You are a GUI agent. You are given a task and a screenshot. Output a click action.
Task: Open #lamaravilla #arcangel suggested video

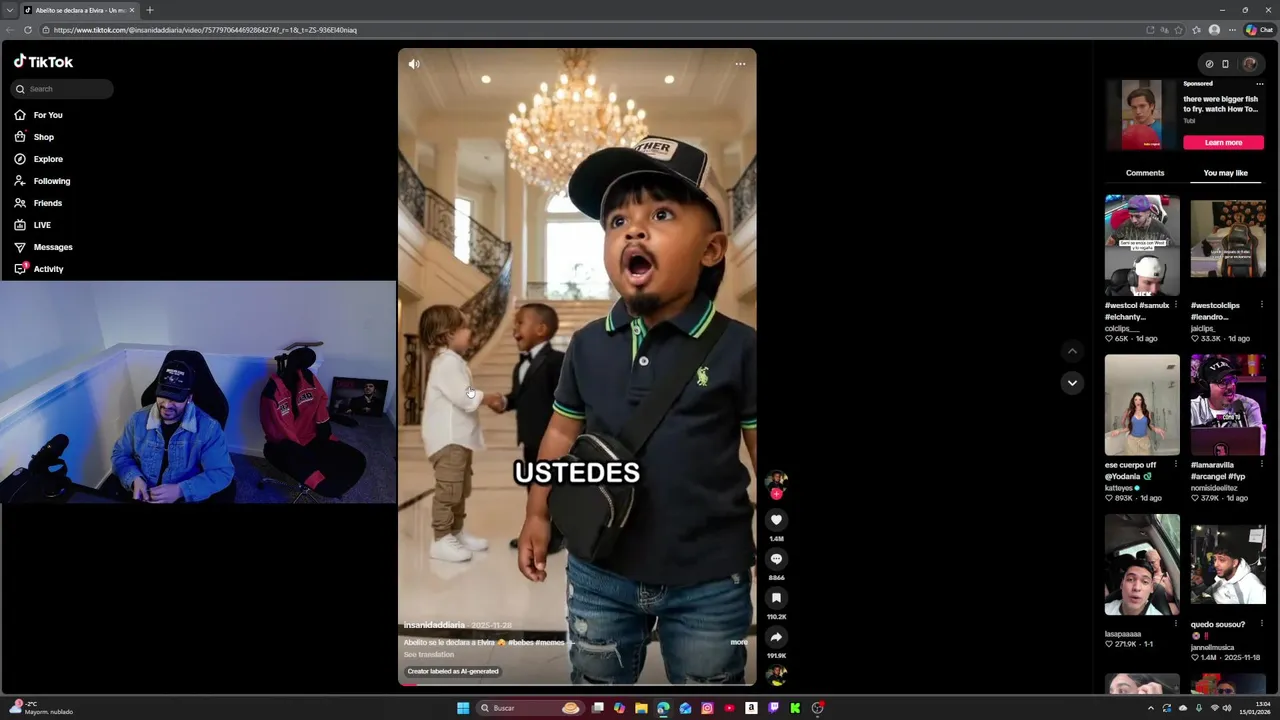coord(1228,405)
